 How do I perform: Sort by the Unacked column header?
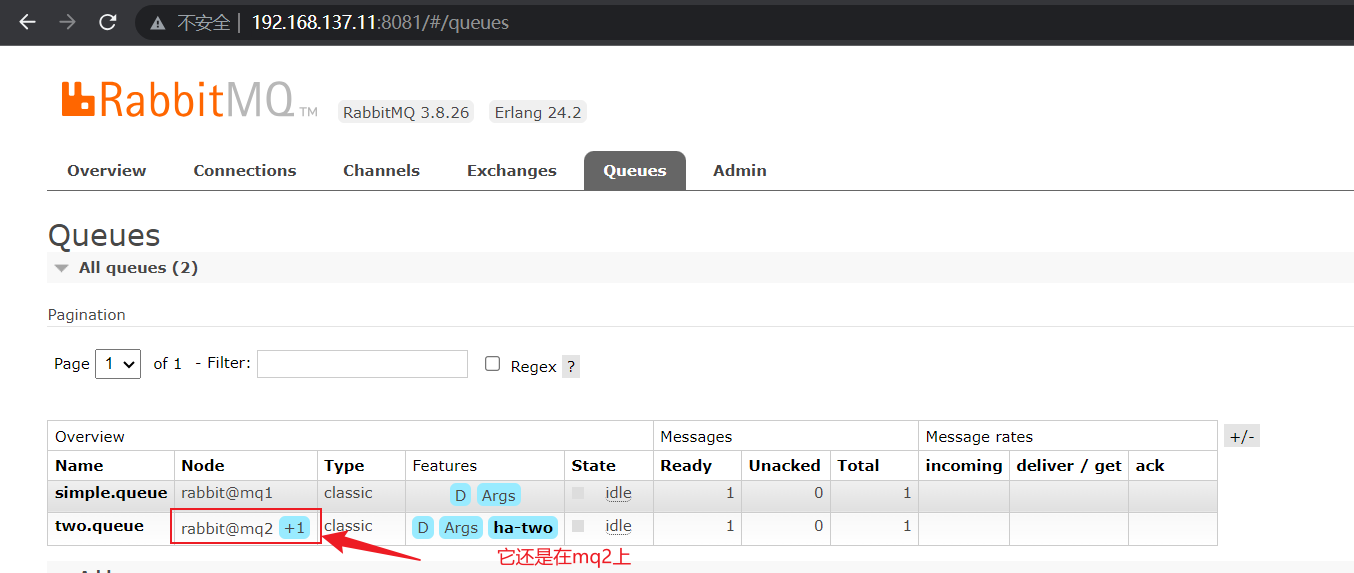785,466
